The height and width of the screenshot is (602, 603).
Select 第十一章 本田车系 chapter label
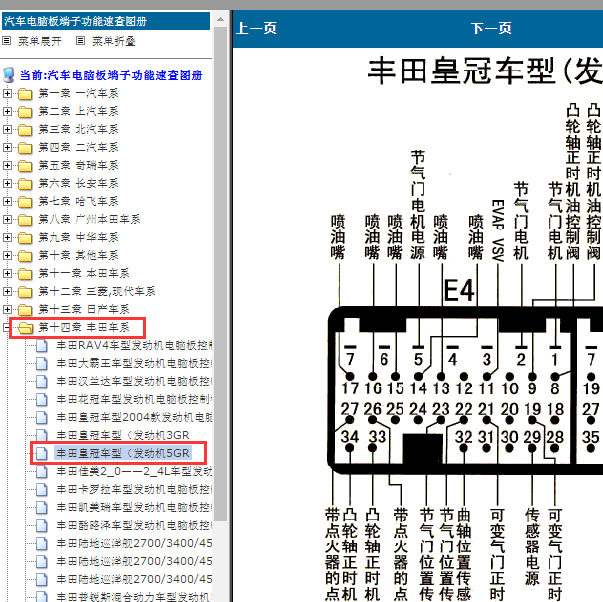point(84,273)
